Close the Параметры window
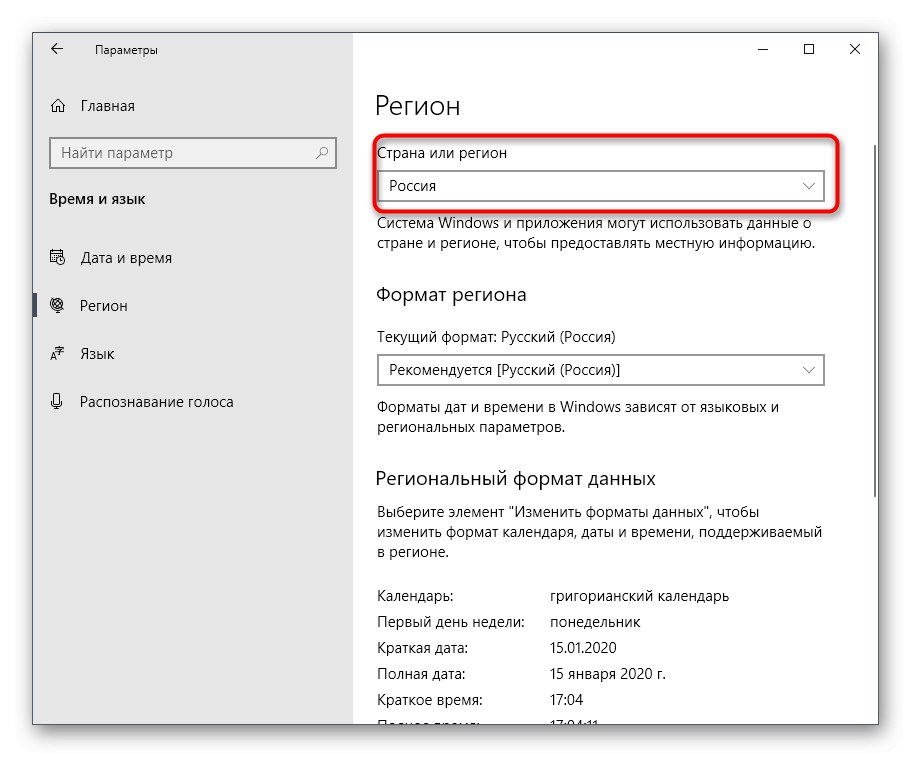911x757 pixels. [x=855, y=49]
